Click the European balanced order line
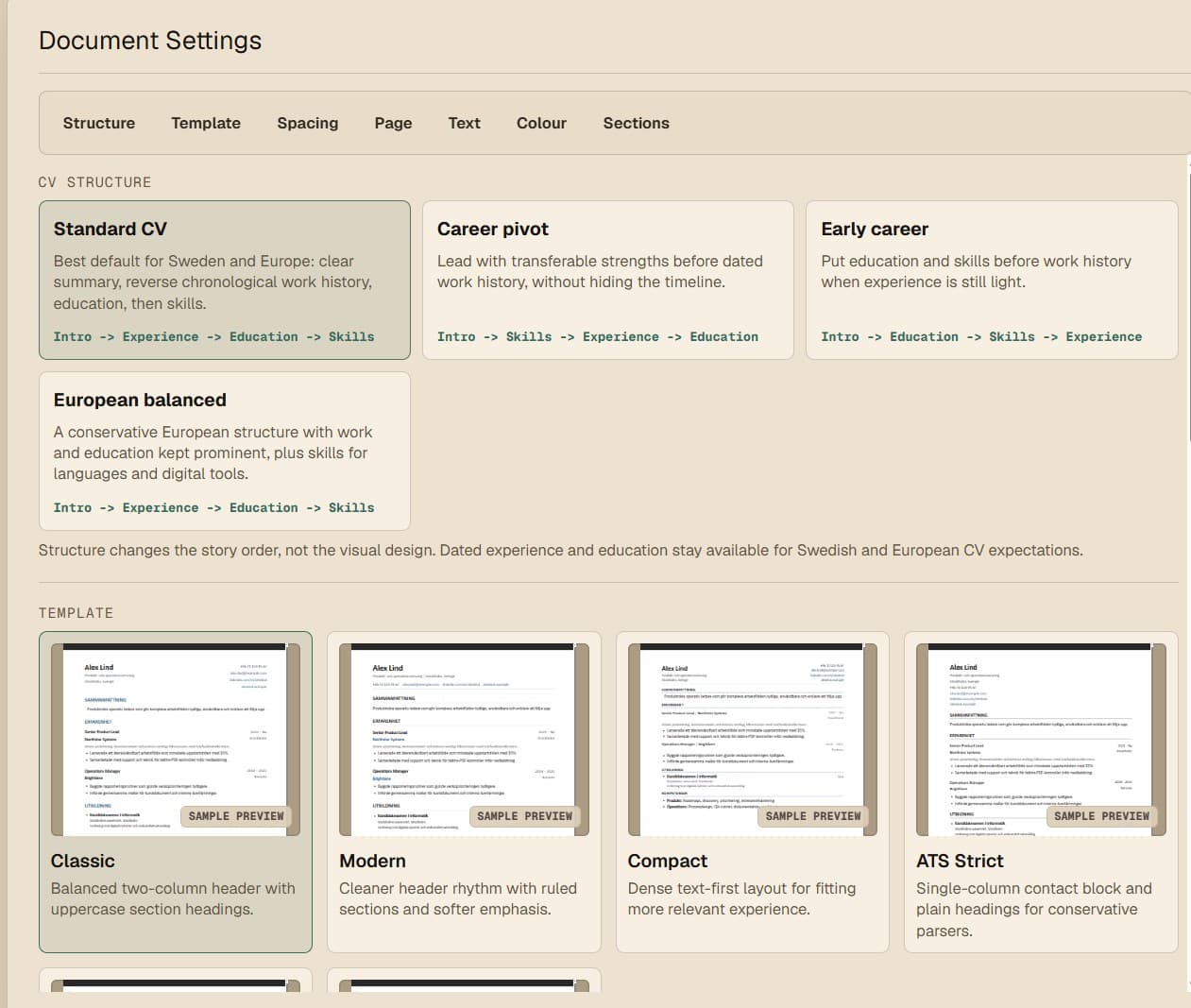The height and width of the screenshot is (1008, 1191). pyautogui.click(x=213, y=507)
